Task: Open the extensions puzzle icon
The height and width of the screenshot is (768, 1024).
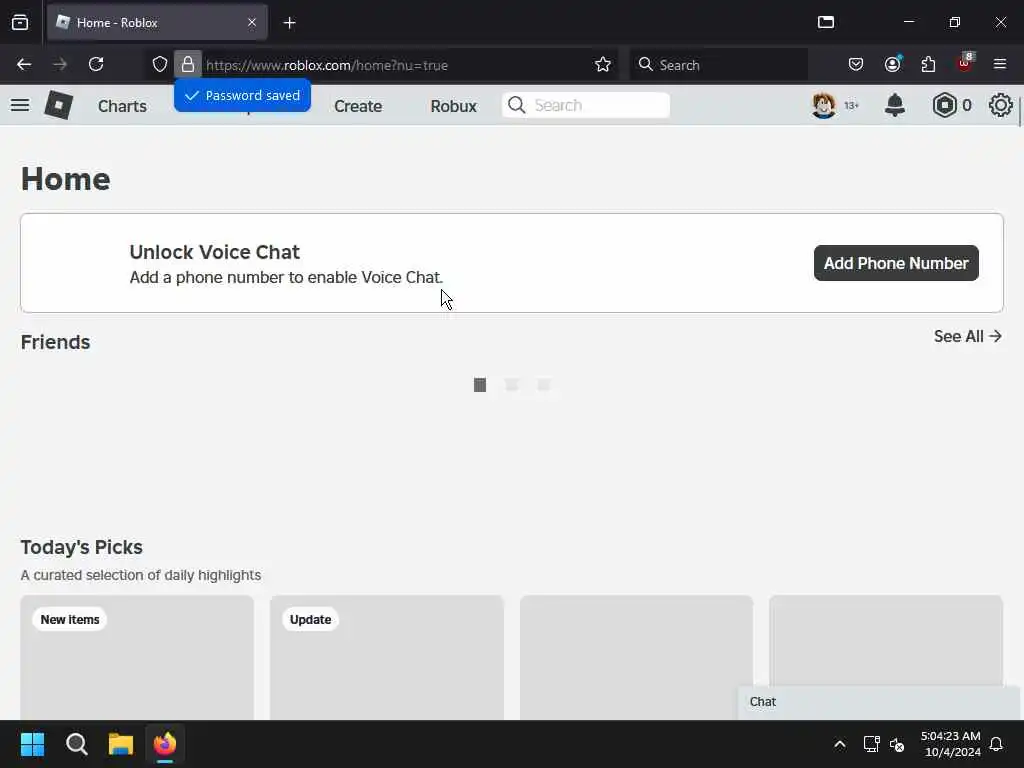Action: (x=928, y=64)
